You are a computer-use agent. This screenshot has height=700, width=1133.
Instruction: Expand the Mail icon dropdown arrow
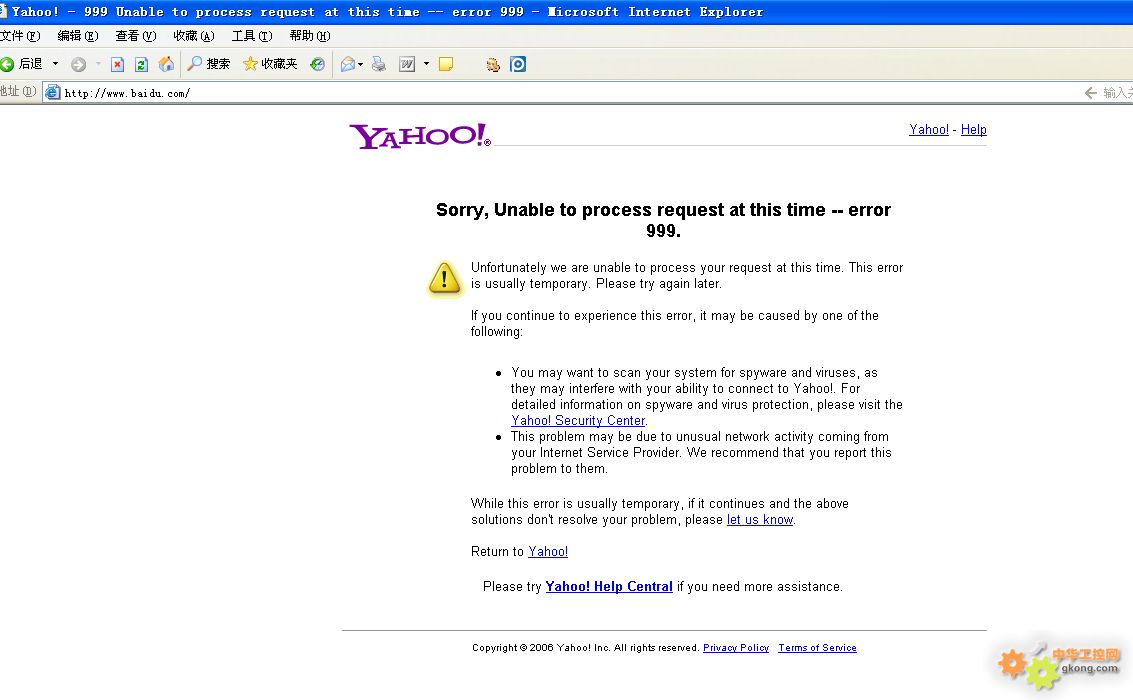pos(361,64)
